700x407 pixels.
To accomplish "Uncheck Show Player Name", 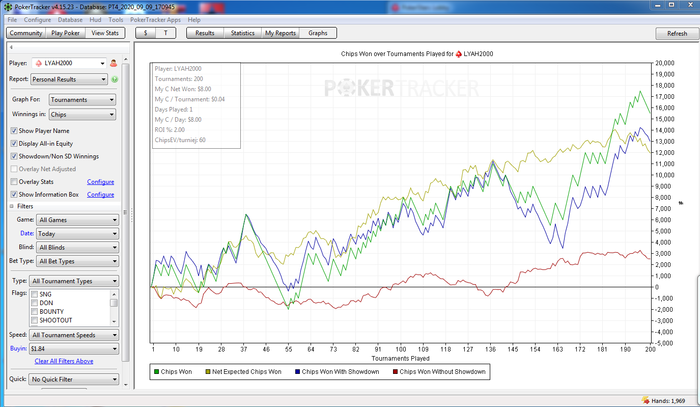I will tap(13, 131).
